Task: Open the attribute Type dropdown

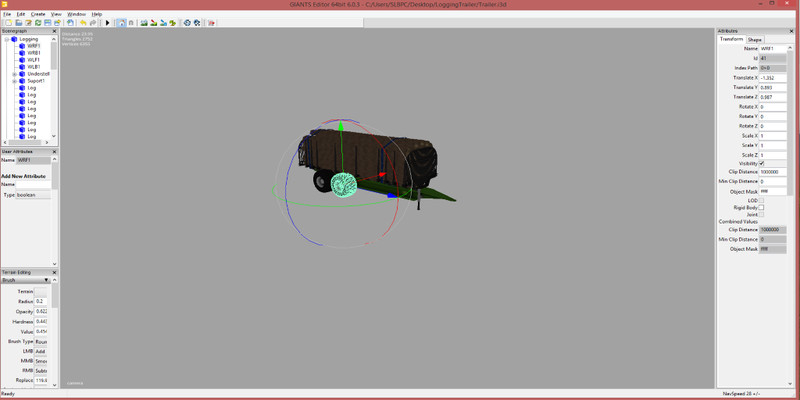Action: [32, 195]
